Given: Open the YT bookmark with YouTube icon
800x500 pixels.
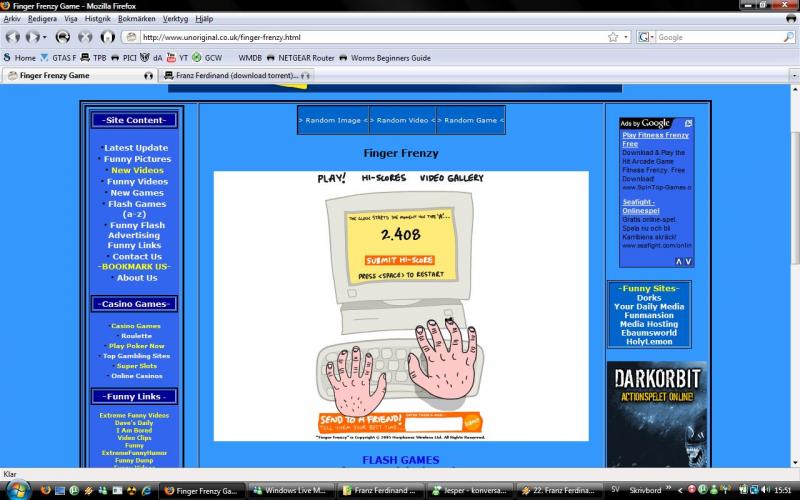Looking at the screenshot, I should (x=178, y=58).
